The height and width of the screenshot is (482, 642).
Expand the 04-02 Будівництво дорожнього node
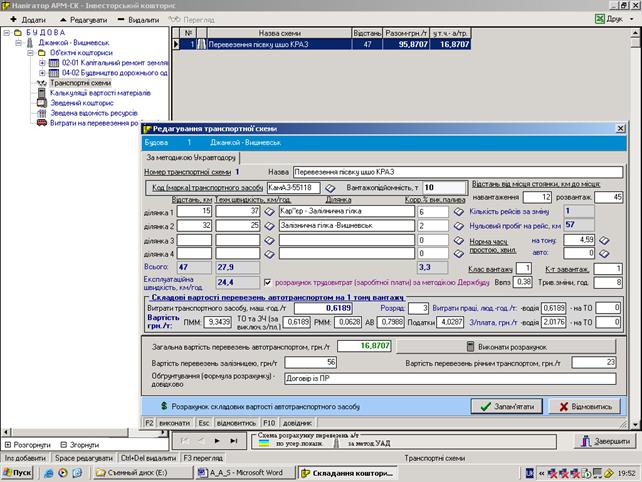click(42, 74)
